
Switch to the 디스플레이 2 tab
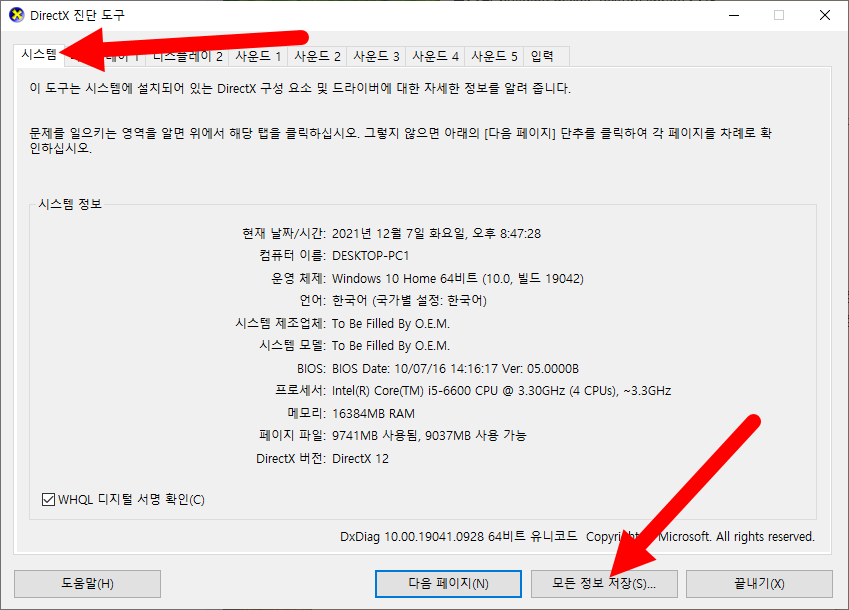(187, 56)
